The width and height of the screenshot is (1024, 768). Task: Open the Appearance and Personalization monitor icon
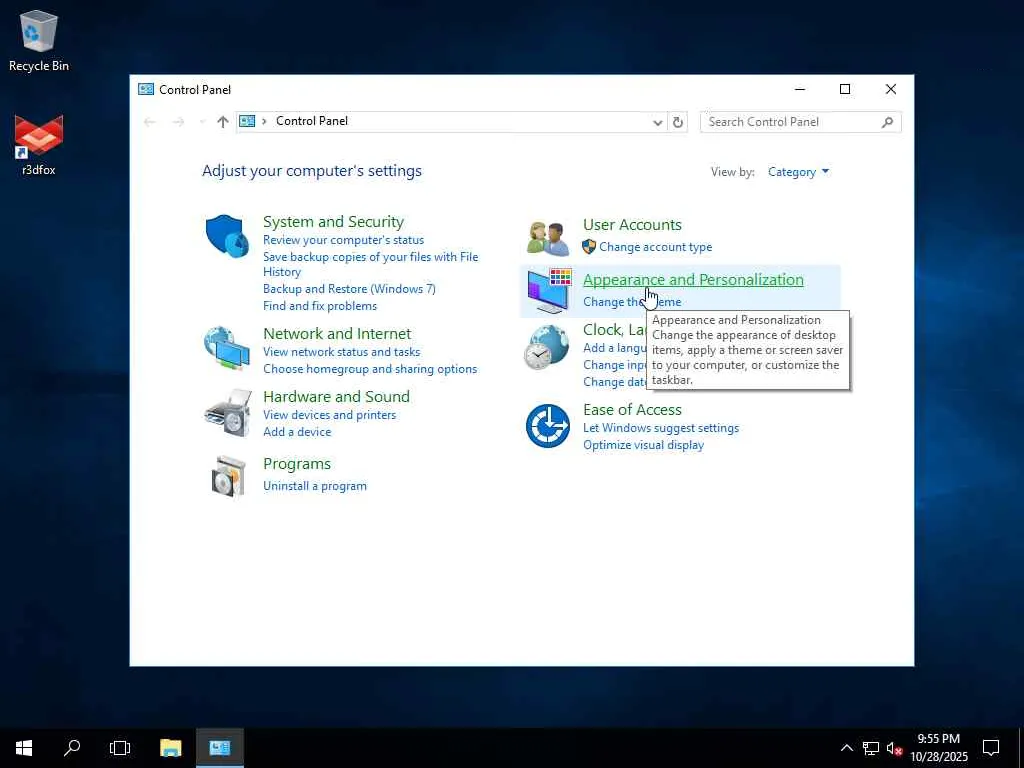pyautogui.click(x=549, y=291)
